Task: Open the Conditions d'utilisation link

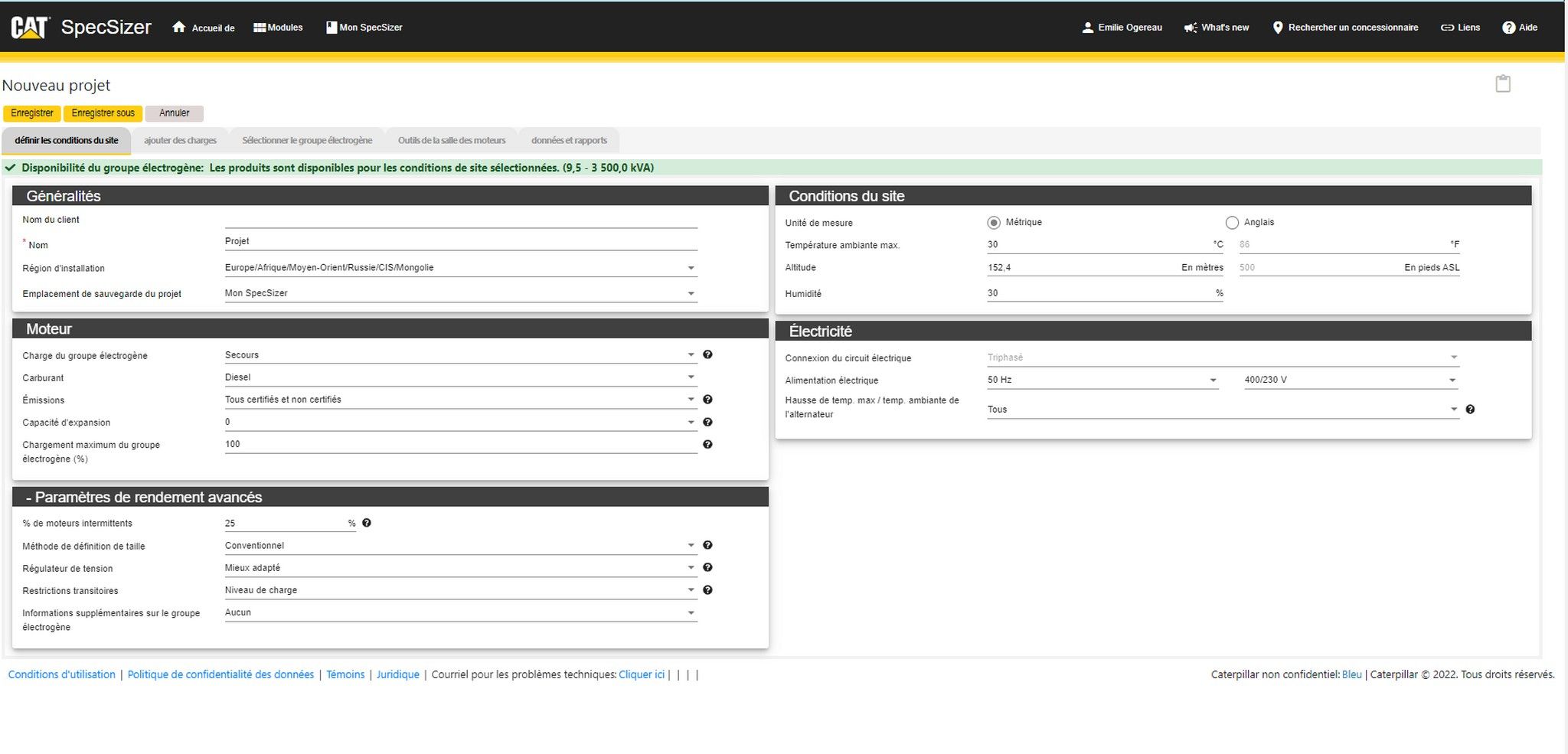Action: click(x=61, y=674)
